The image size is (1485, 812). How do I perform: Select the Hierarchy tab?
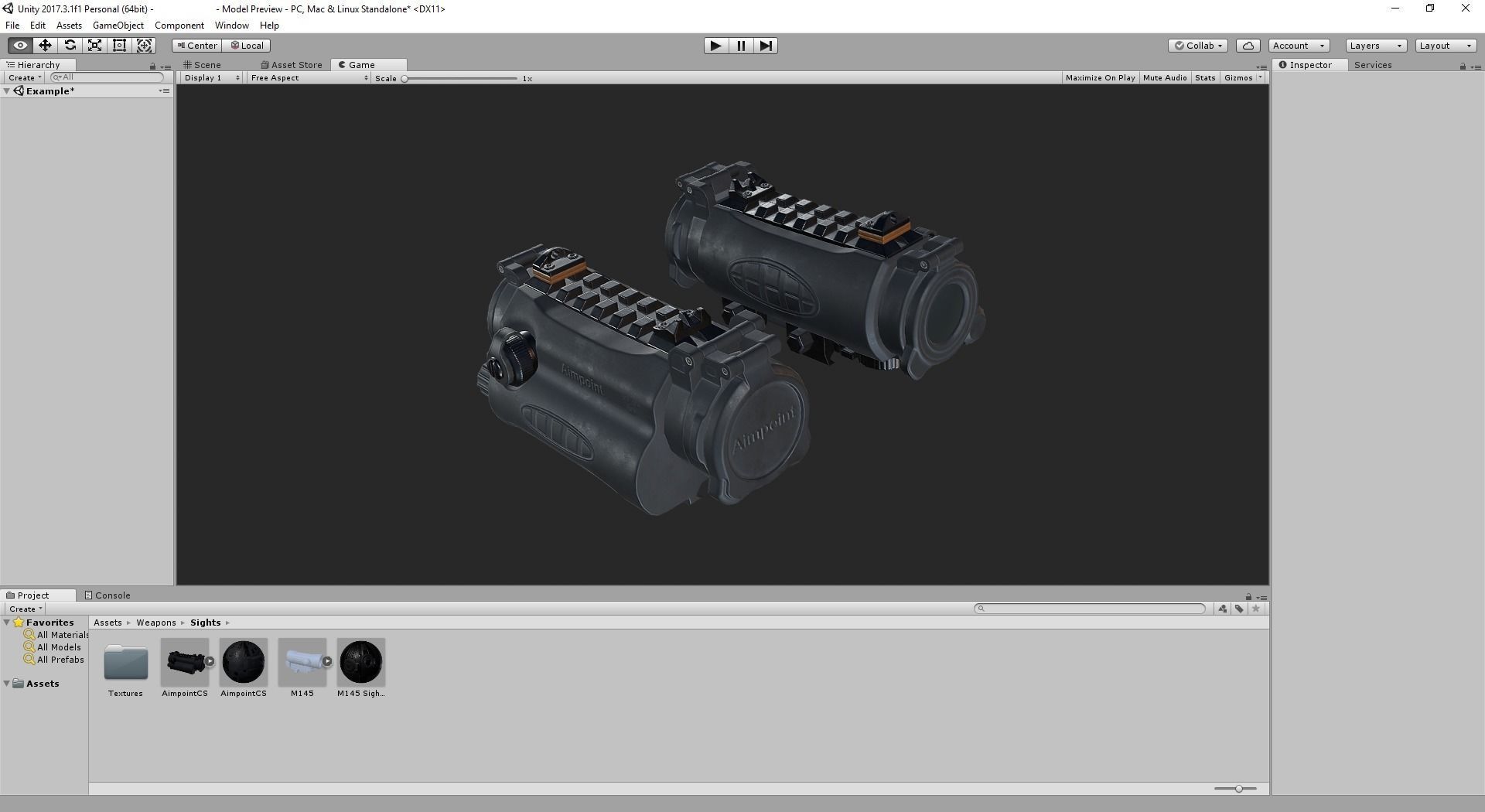(x=39, y=65)
